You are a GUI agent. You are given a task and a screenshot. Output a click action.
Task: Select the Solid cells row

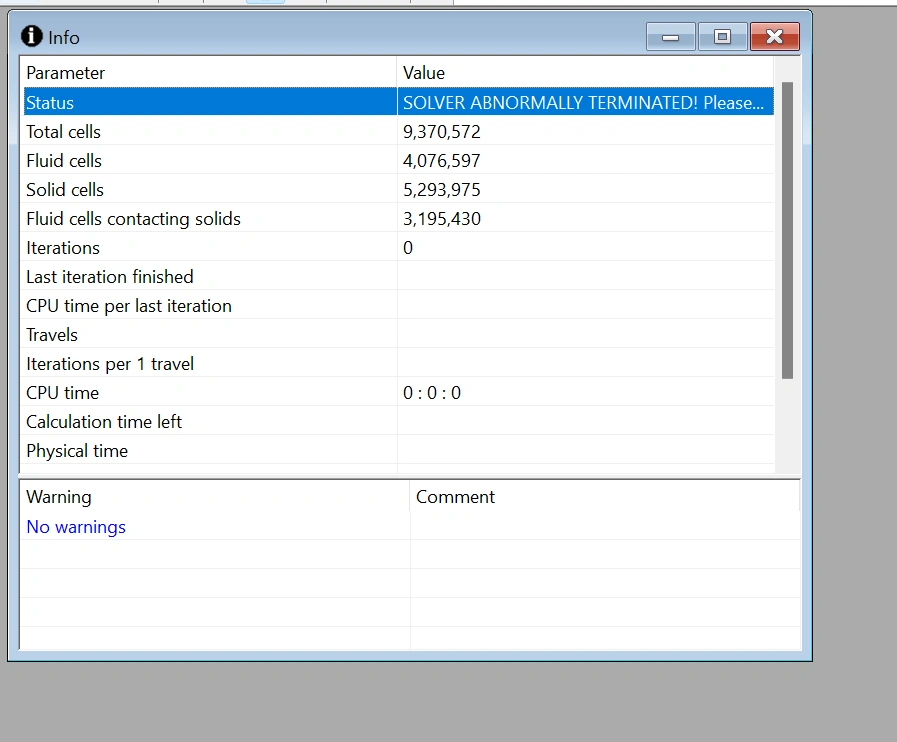tap(399, 189)
